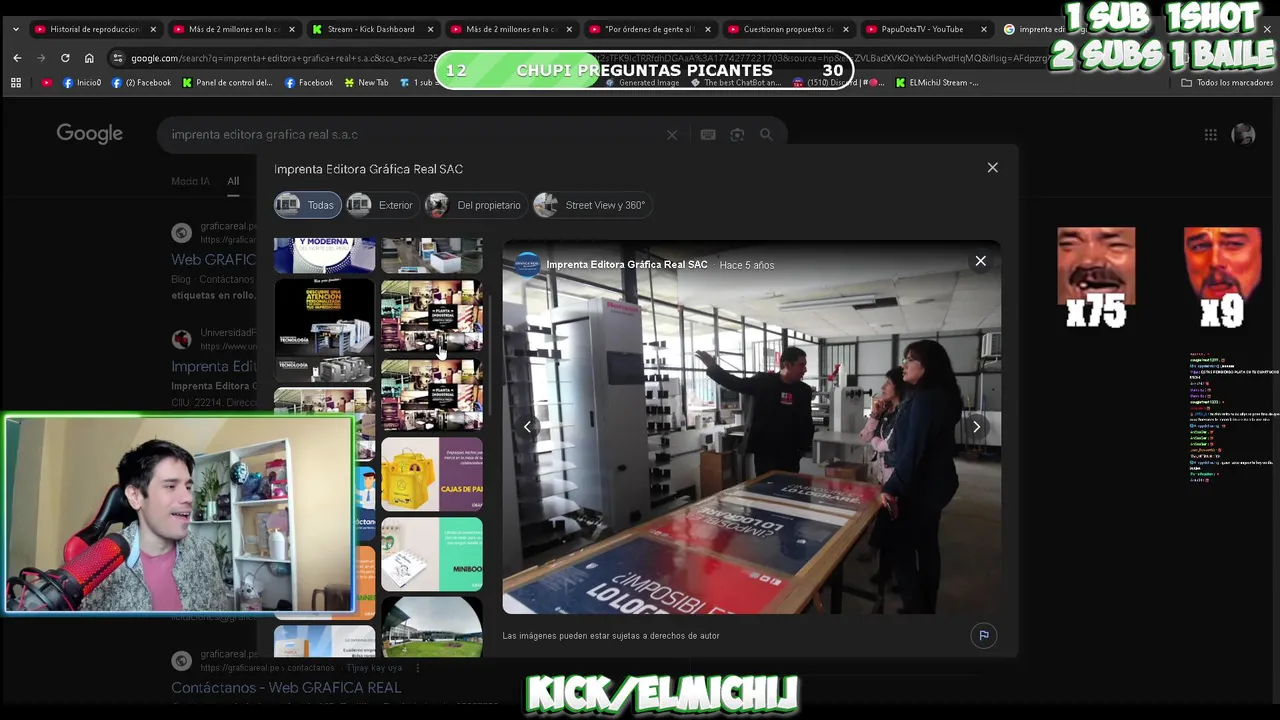1280x720 pixels.
Task: Close the Imprenta Editora Gráfica Real SAC photos dialog
Action: [993, 168]
